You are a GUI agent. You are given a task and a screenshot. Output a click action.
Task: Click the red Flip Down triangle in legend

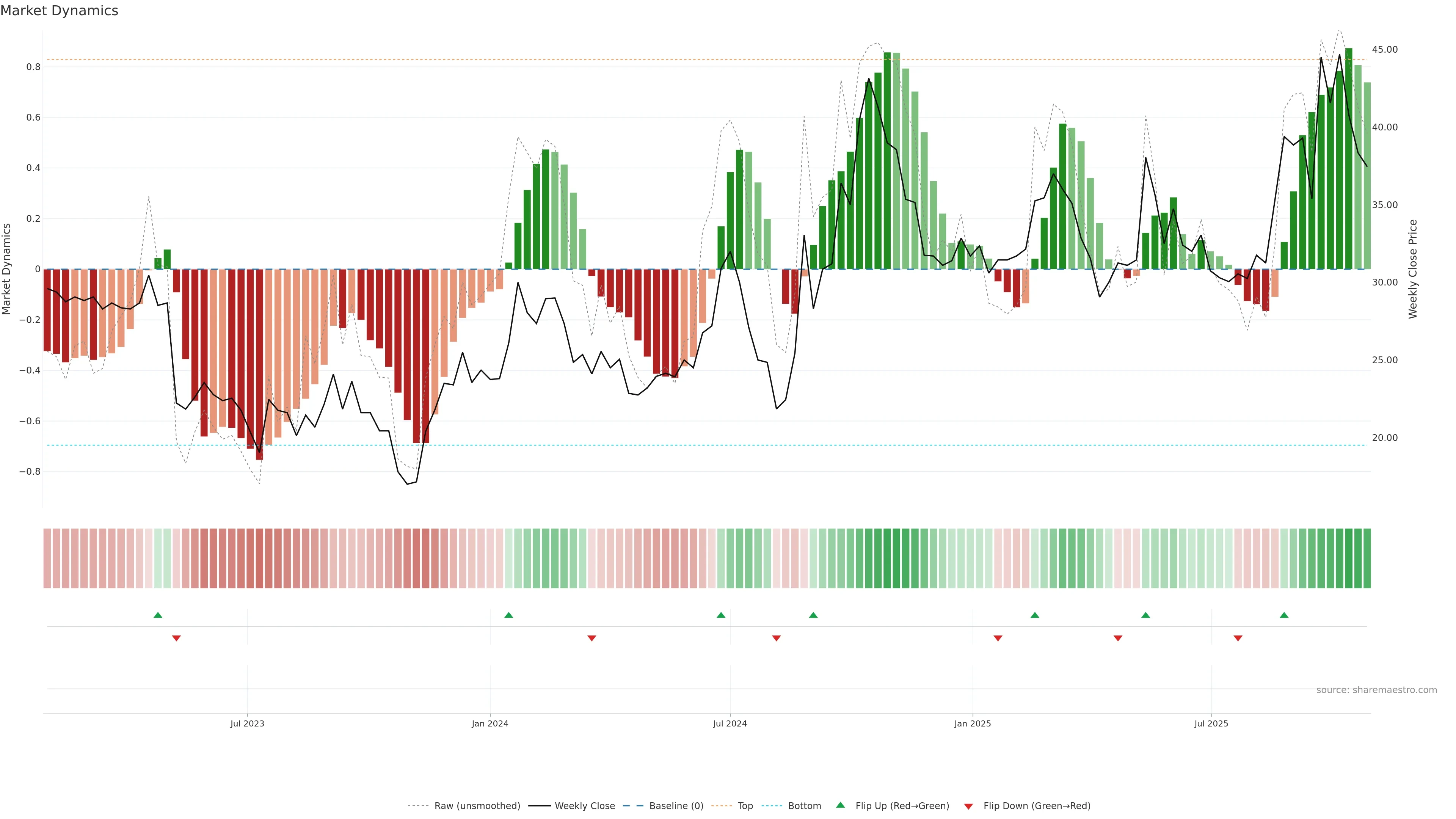(x=968, y=806)
